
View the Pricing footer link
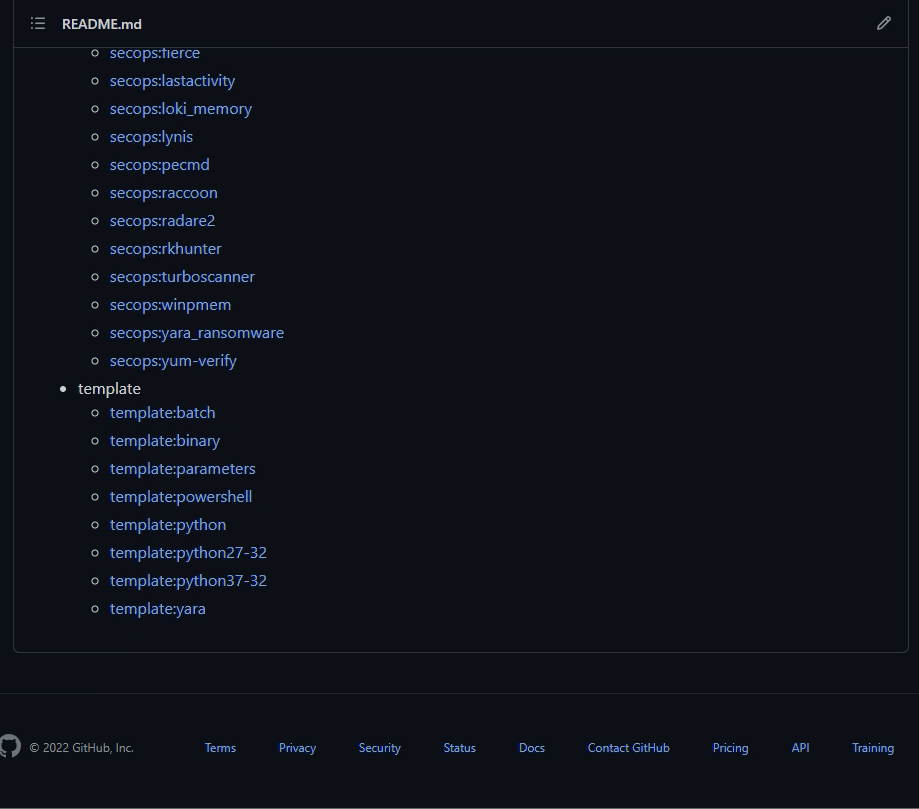[730, 747]
